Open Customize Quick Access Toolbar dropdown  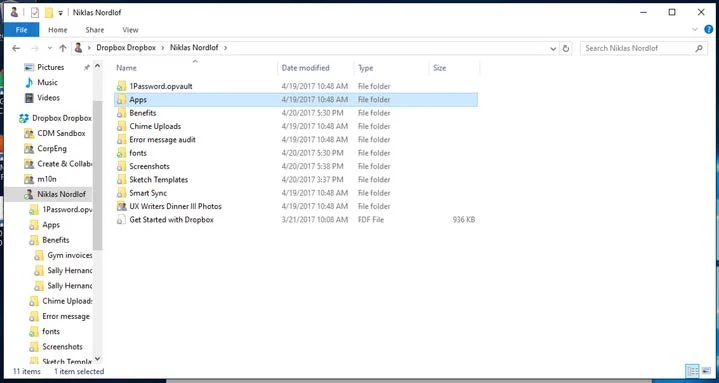point(61,13)
